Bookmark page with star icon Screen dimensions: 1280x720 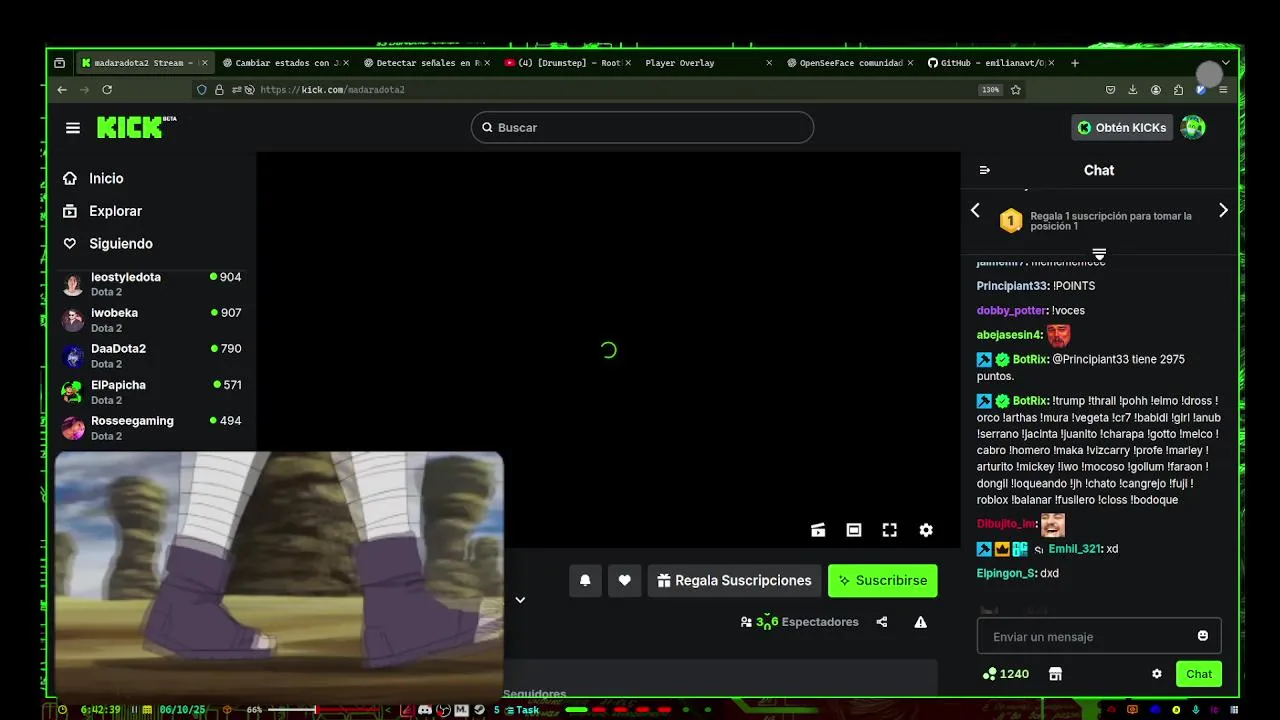pos(1016,90)
